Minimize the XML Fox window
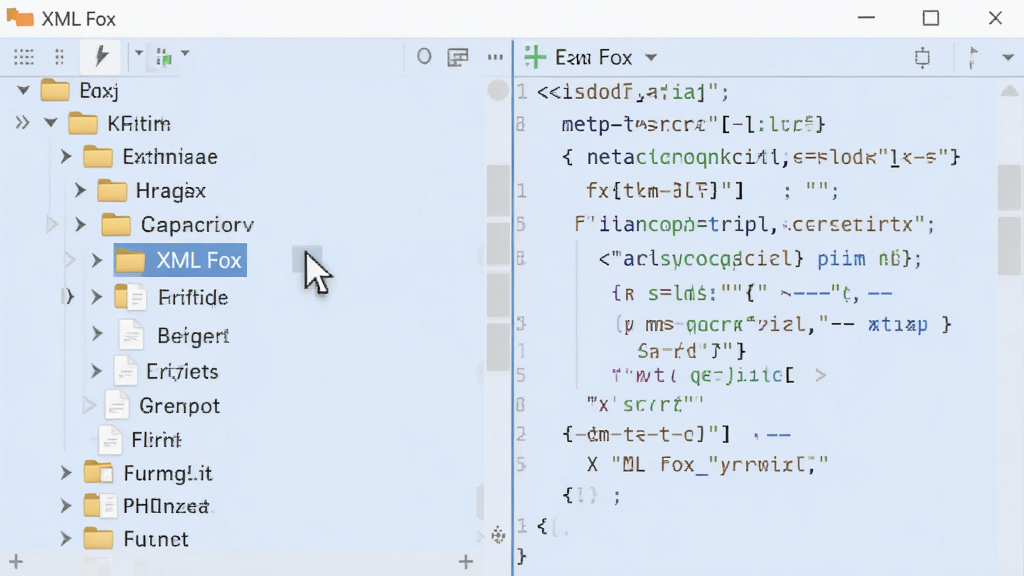The image size is (1024, 576). [866, 18]
